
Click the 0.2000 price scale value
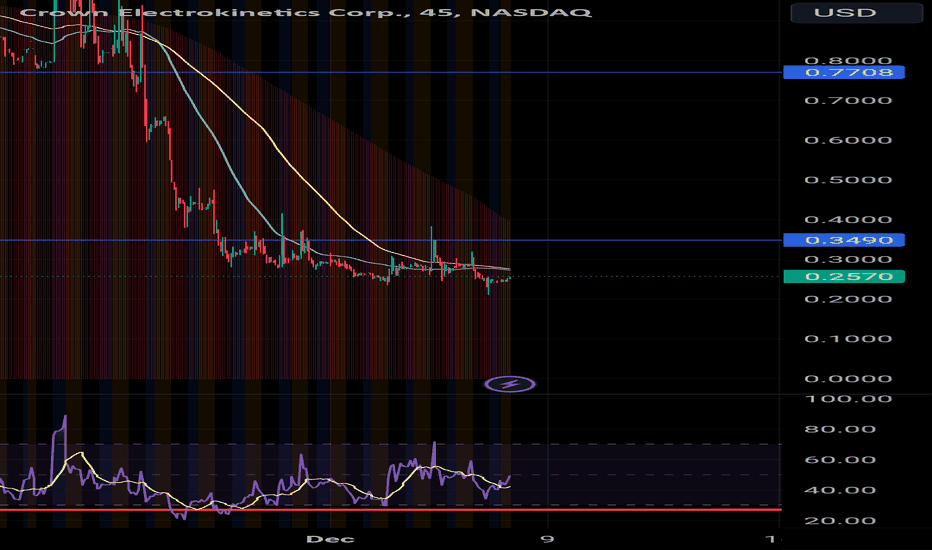848,299
